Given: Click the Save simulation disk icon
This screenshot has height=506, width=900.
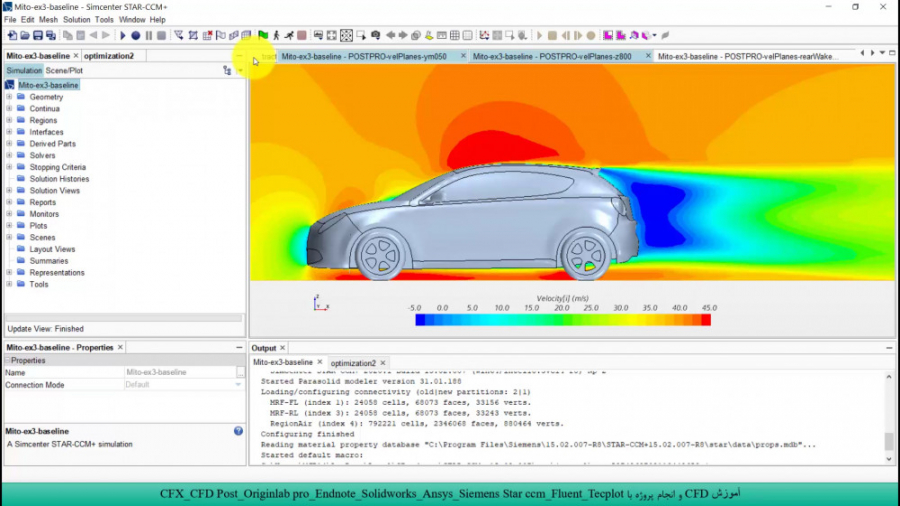Looking at the screenshot, I should click(x=38, y=36).
